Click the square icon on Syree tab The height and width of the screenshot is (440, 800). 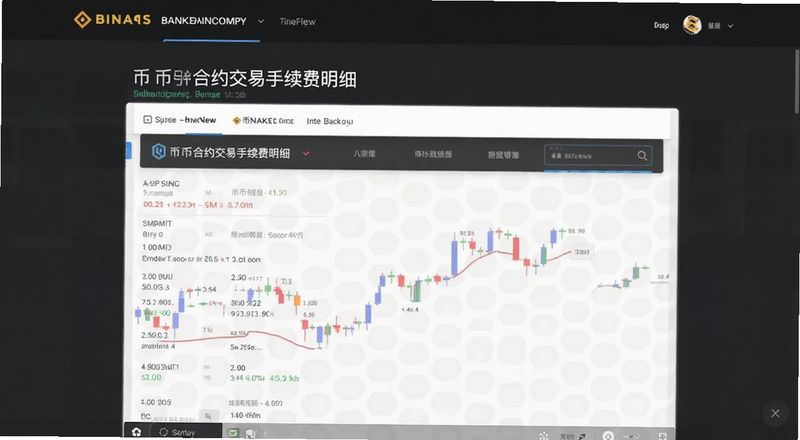click(147, 120)
